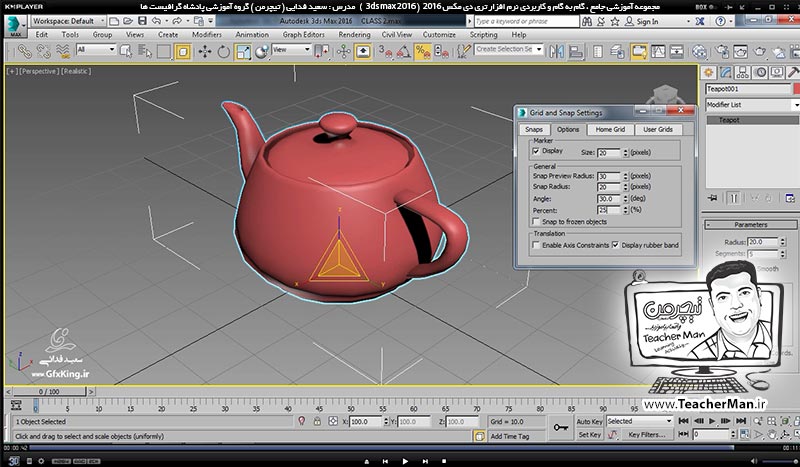Viewport: 800px width, 467px height.
Task: Open the Create command panel tab
Action: [708, 72]
